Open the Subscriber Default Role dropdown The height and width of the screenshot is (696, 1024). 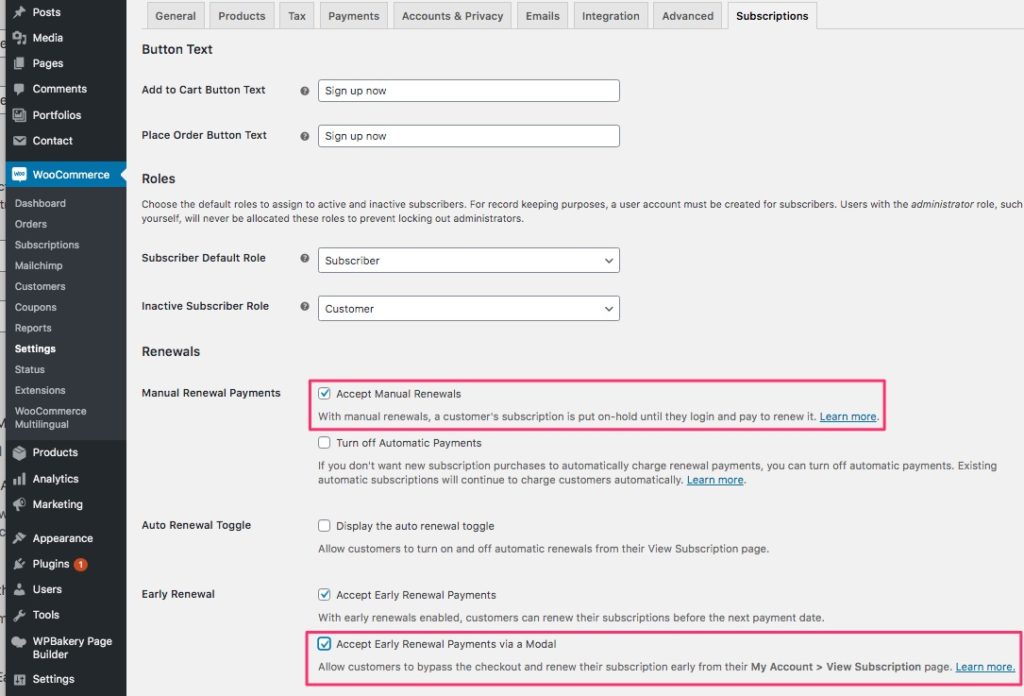click(468, 260)
